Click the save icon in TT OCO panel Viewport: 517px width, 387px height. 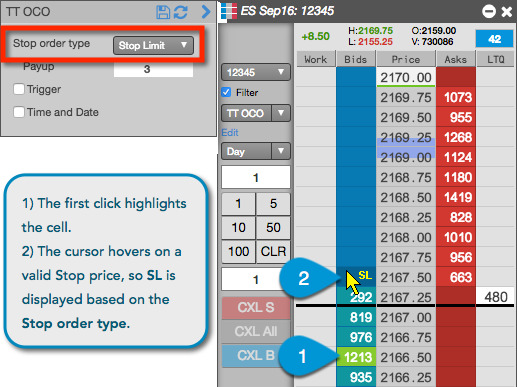click(x=163, y=12)
